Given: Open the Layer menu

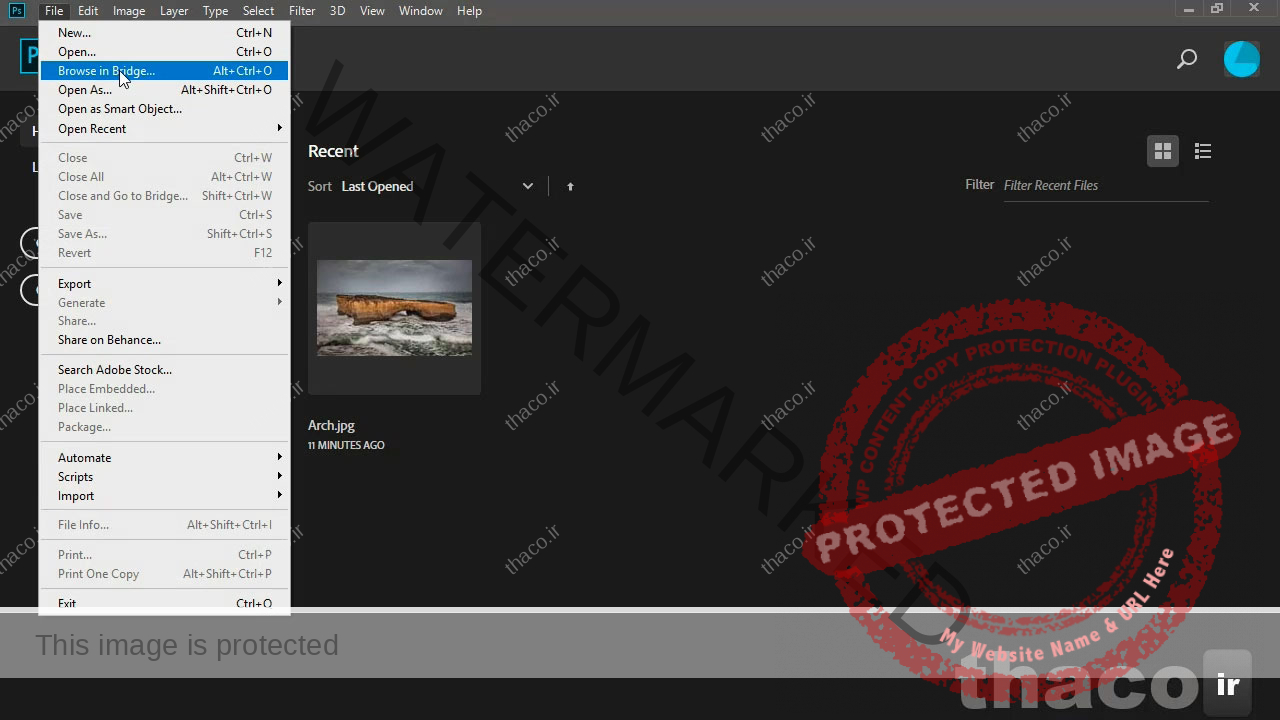Looking at the screenshot, I should point(174,10).
